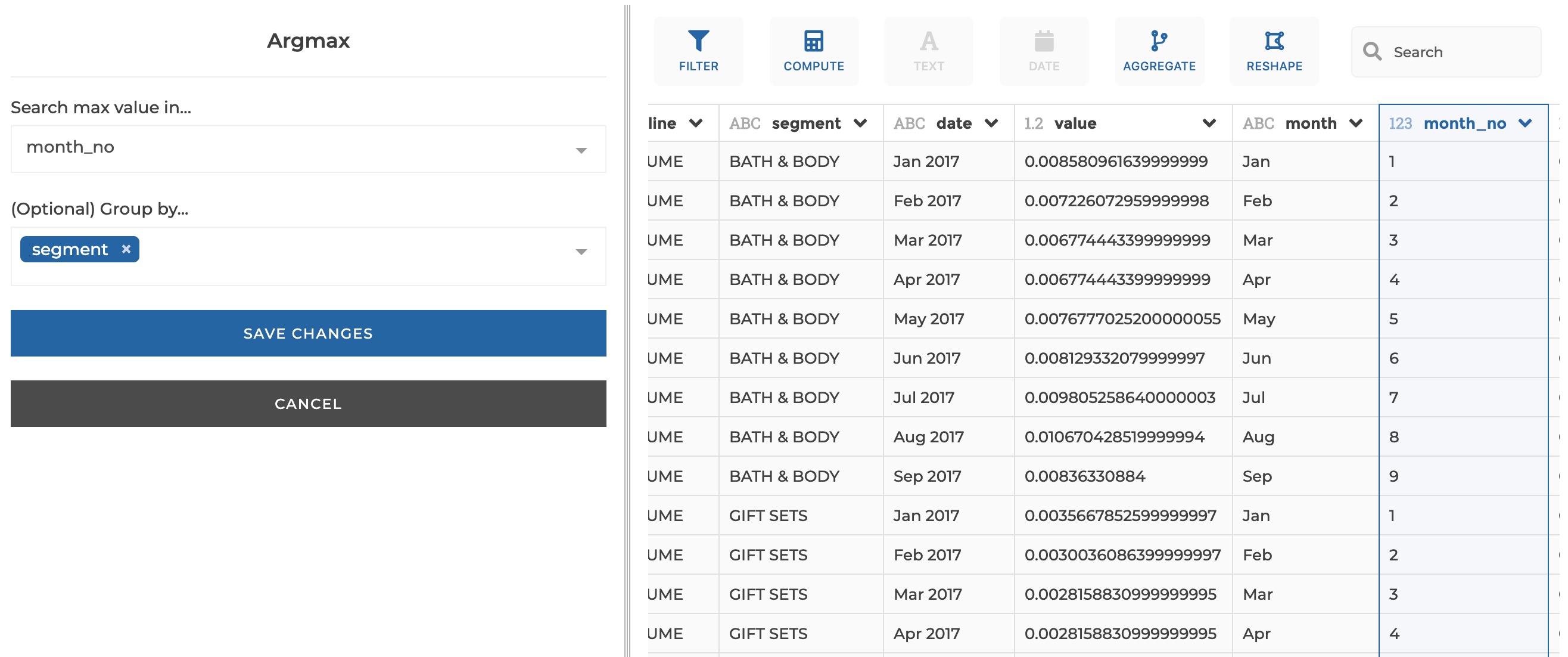The width and height of the screenshot is (1568, 657).
Task: Click the Text letter icon
Action: [928, 41]
